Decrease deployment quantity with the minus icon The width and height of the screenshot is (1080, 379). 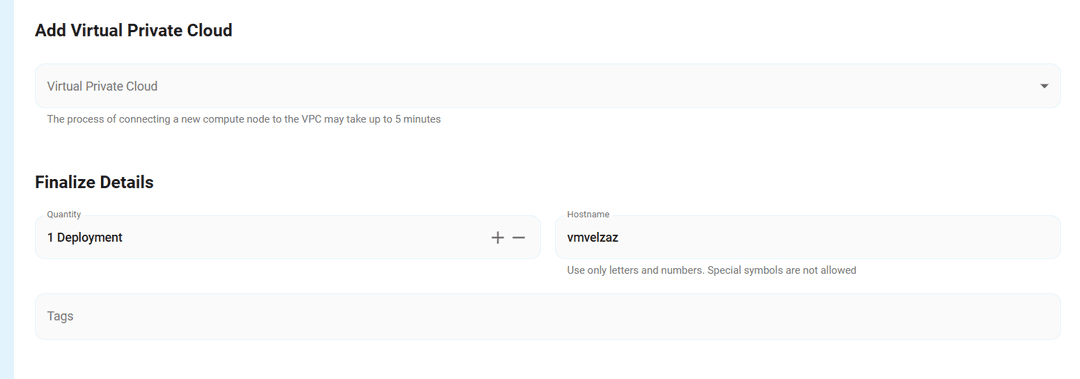pyautogui.click(x=519, y=238)
